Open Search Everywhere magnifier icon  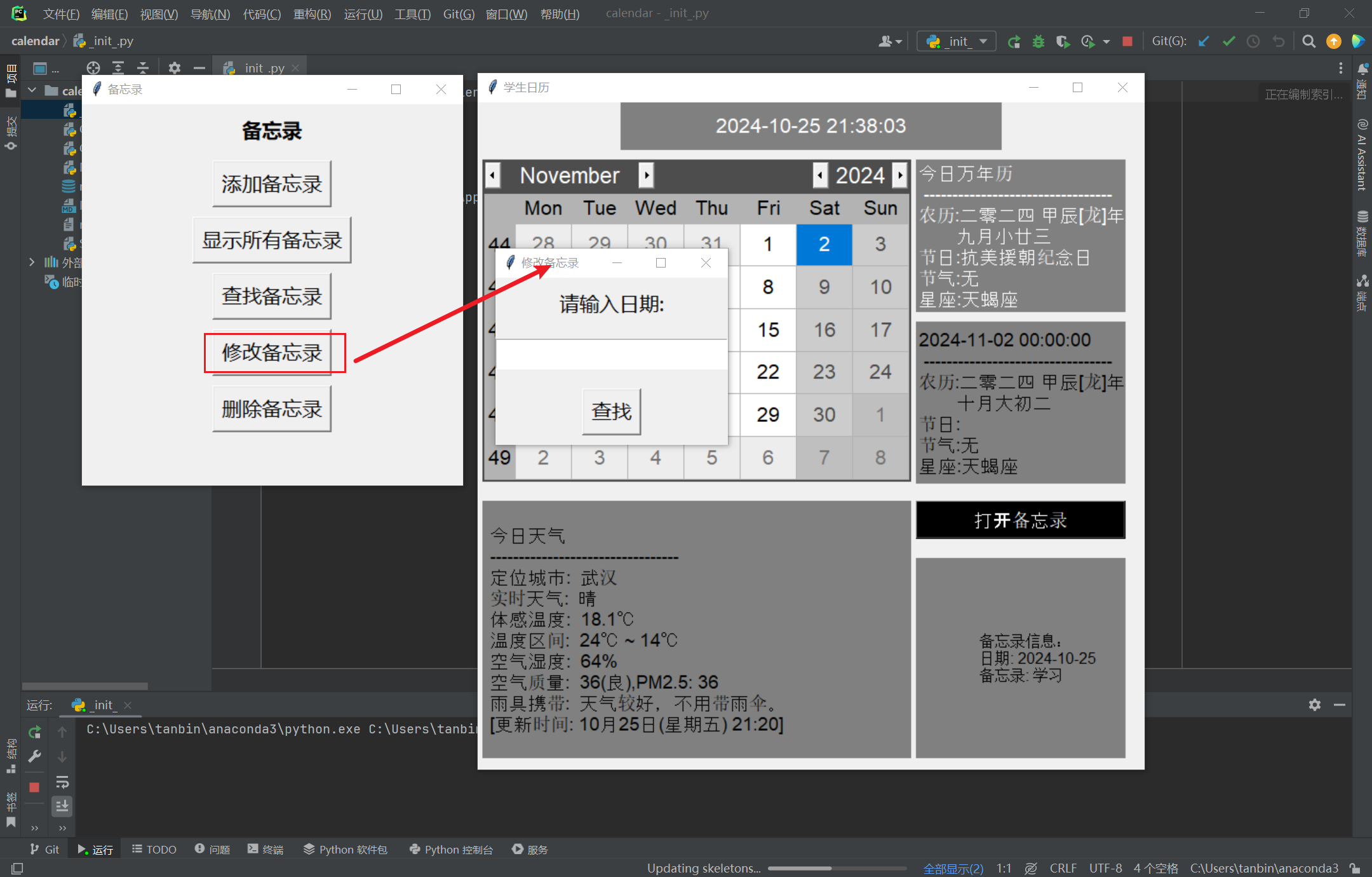pyautogui.click(x=1308, y=42)
